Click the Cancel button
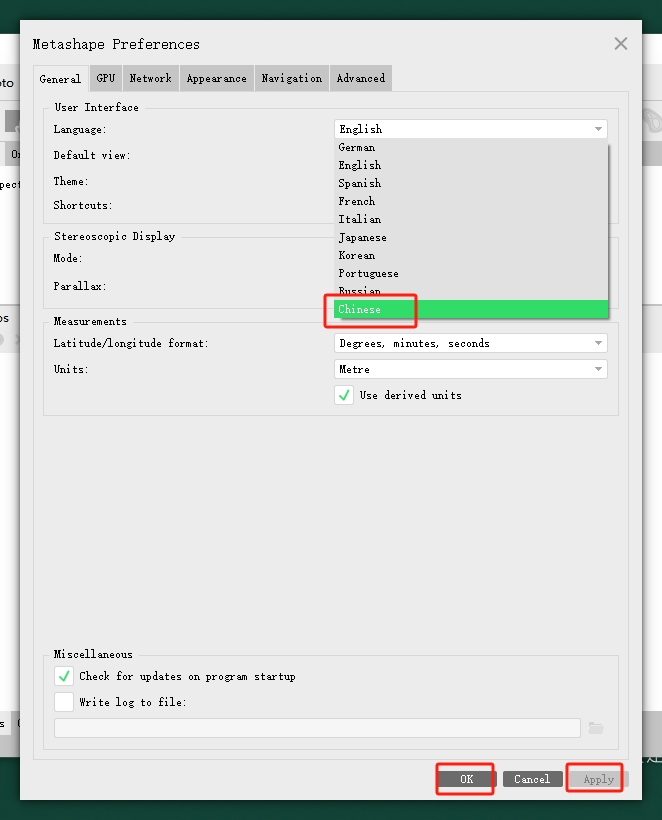This screenshot has height=820, width=662. point(531,779)
